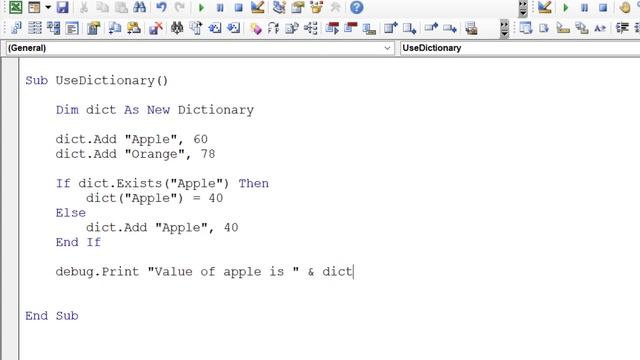Save the project with the floppy disk icon
Image resolution: width=640 pixels, height=360 pixels.
tap(62, 7)
